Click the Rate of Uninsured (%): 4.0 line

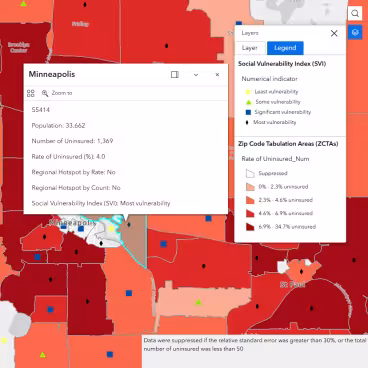[68, 156]
